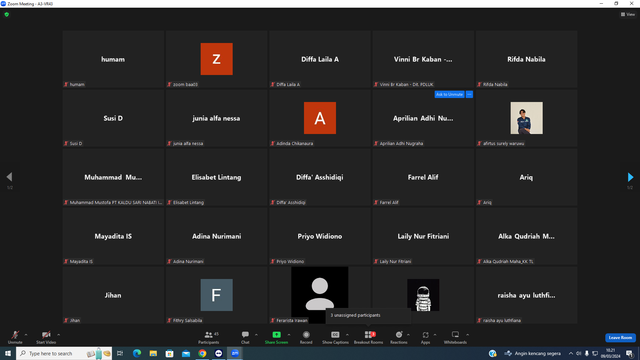640x360 pixels.
Task: Select the zoom baa03 tile with the Z avatar
Action: tap(216, 59)
